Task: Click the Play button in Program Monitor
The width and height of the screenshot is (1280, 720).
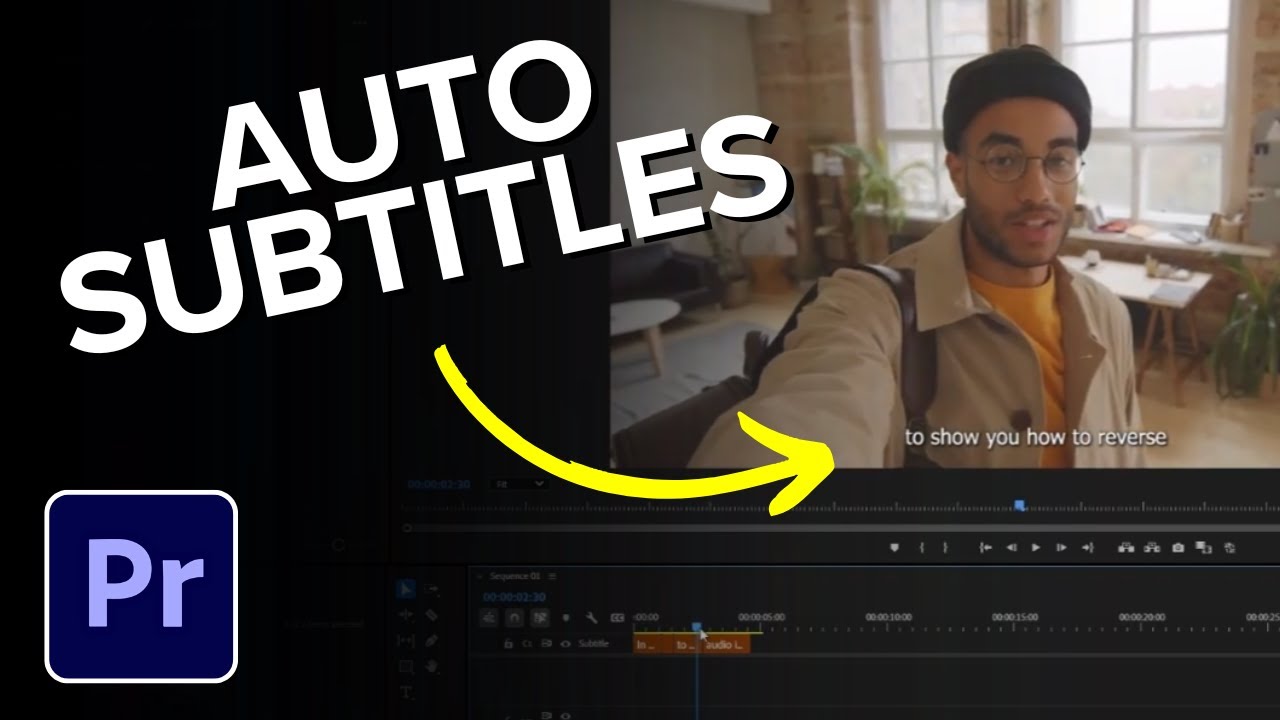Action: 1036,547
